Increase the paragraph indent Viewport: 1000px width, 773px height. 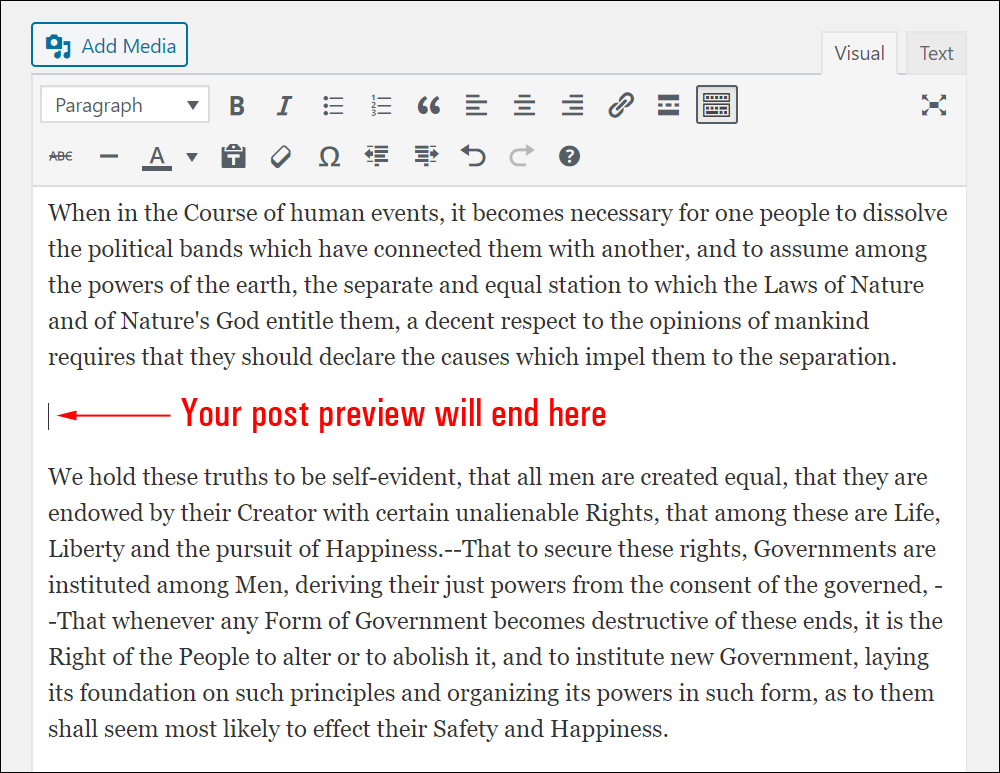click(425, 156)
